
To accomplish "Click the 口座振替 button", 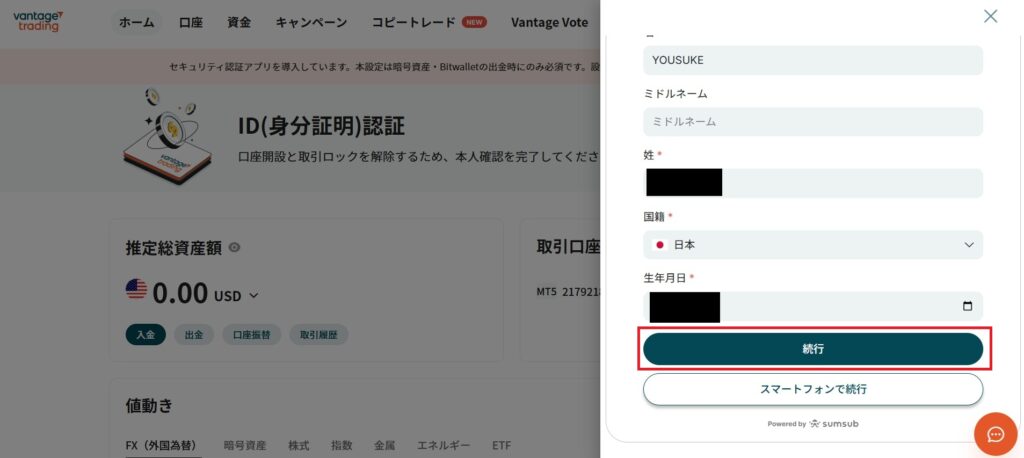I will [x=251, y=335].
